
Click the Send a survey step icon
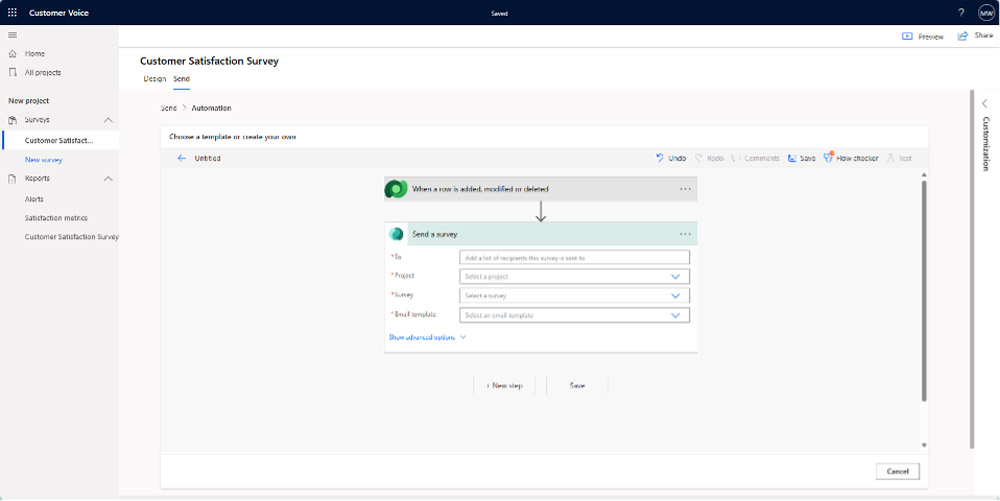pyautogui.click(x=396, y=234)
